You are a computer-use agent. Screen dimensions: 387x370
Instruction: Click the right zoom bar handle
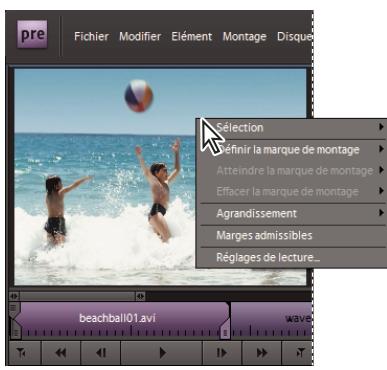pyautogui.click(x=140, y=296)
